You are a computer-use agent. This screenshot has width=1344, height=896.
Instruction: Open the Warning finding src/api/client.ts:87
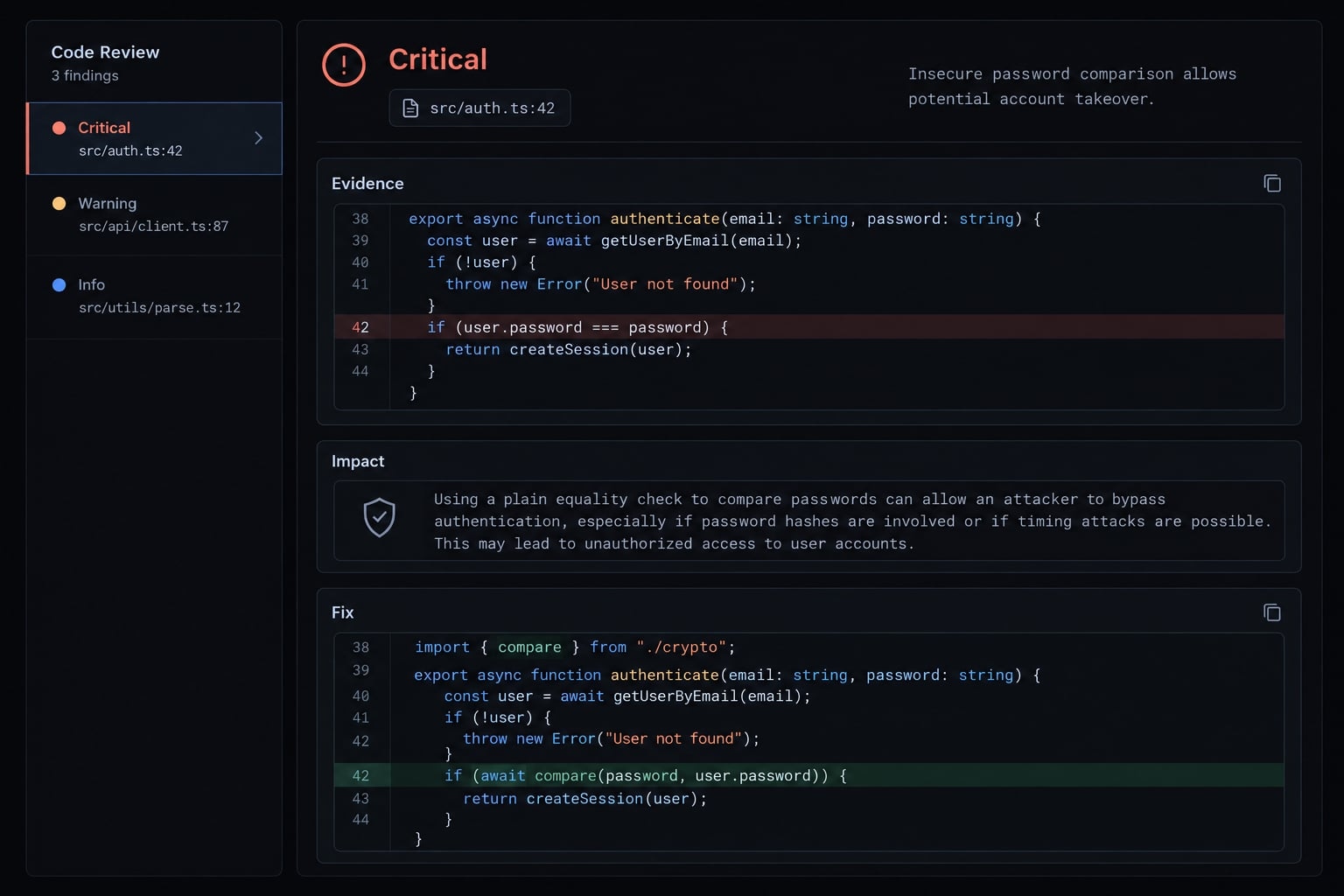(155, 215)
